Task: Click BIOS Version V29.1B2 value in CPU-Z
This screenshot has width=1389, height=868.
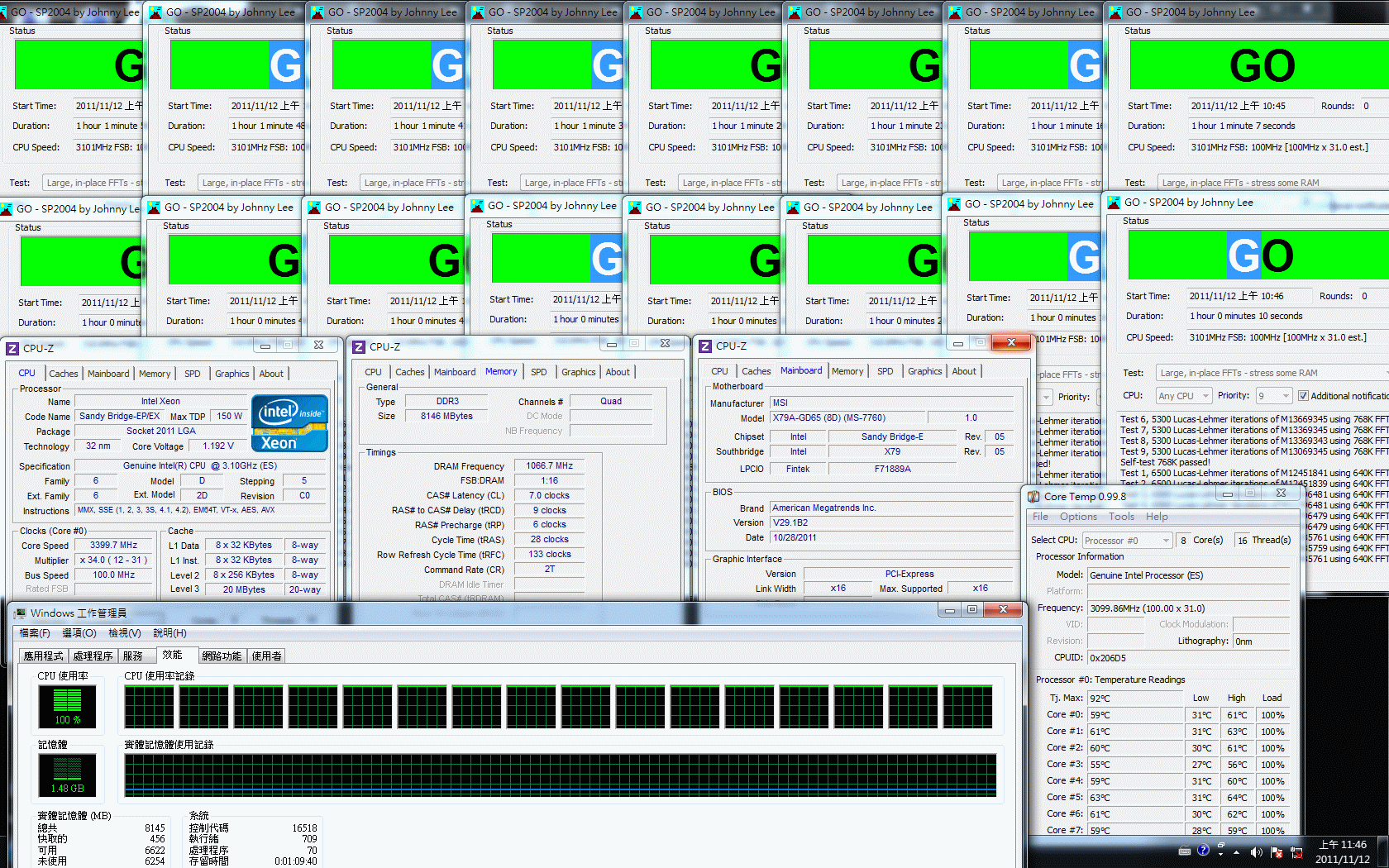Action: (x=891, y=522)
